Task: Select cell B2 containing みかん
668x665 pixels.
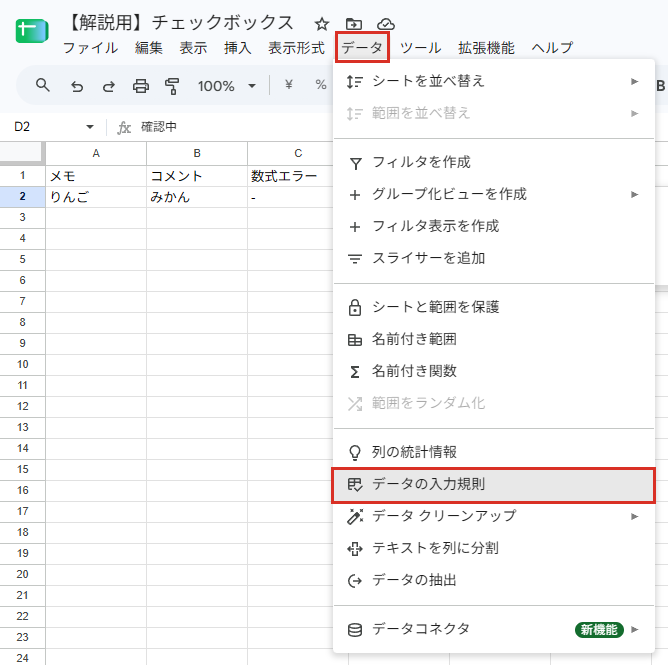Action: [x=197, y=197]
